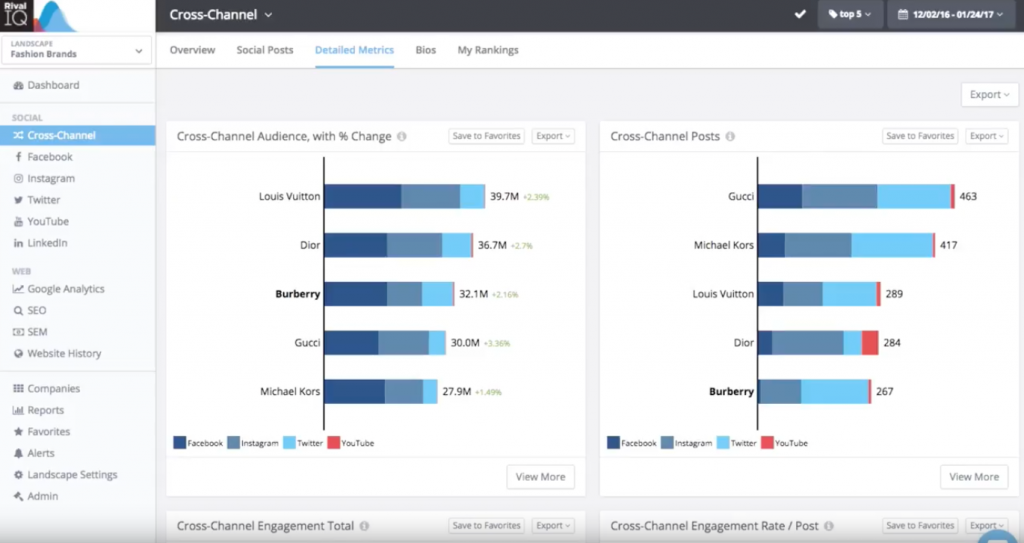This screenshot has width=1024, height=543.
Task: Click the Companies grid icon
Action: (18, 389)
